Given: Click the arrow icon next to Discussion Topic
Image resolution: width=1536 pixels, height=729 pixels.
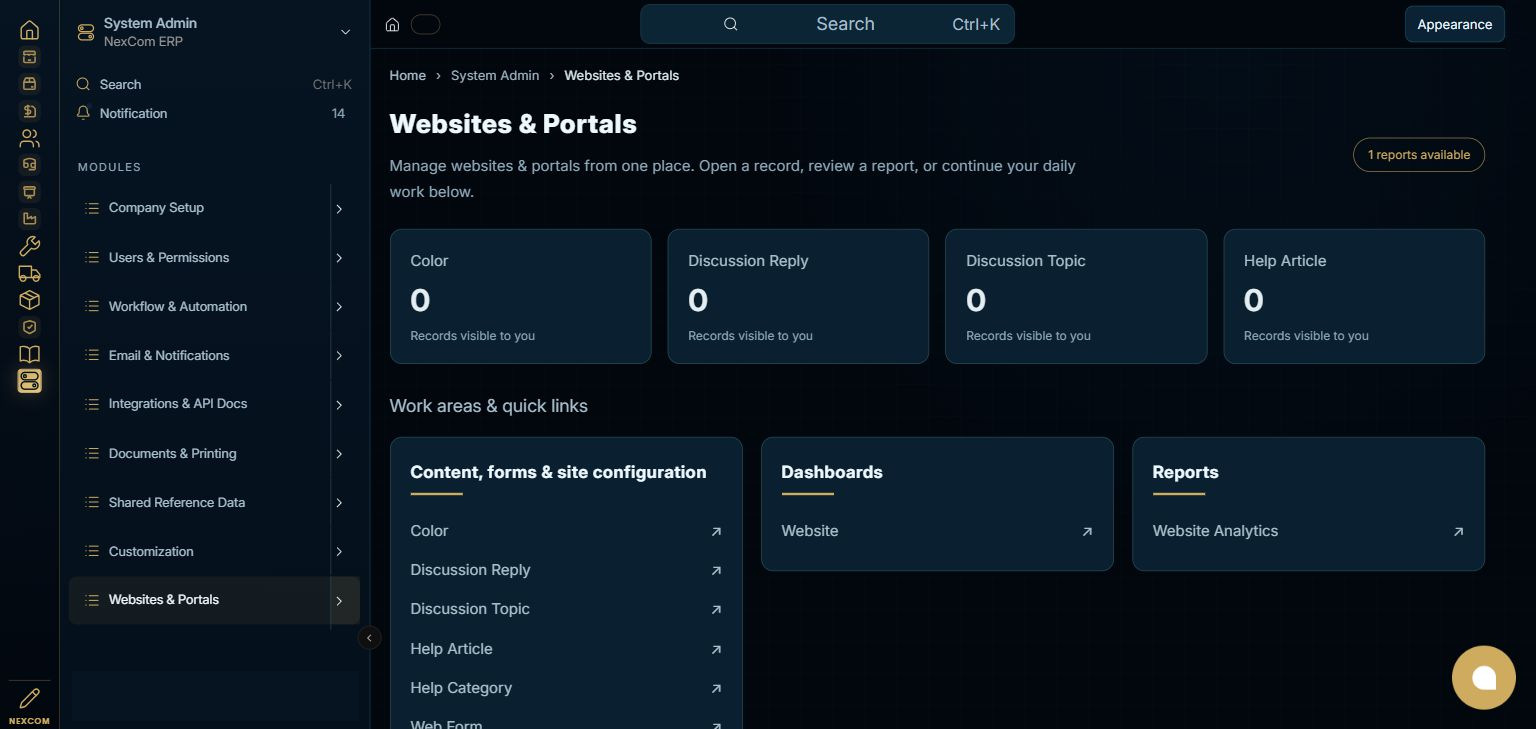Looking at the screenshot, I should [x=716, y=610].
